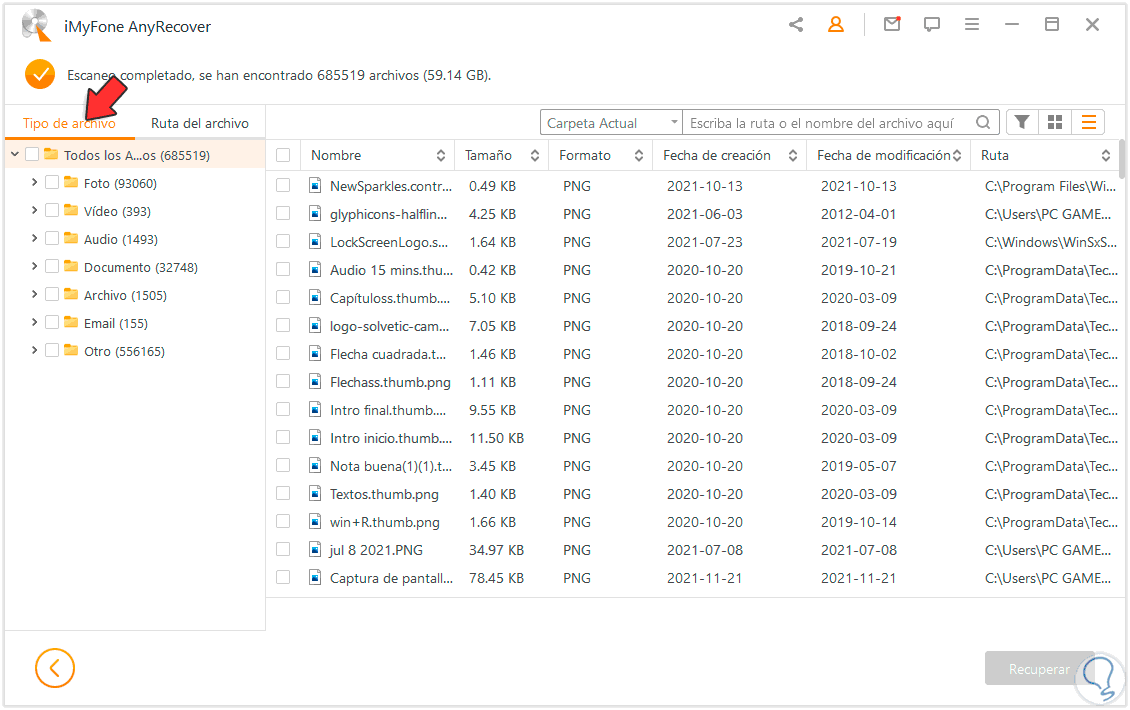Click sort arrows on Ruta column
This screenshot has width=1130, height=710.
(x=1105, y=155)
